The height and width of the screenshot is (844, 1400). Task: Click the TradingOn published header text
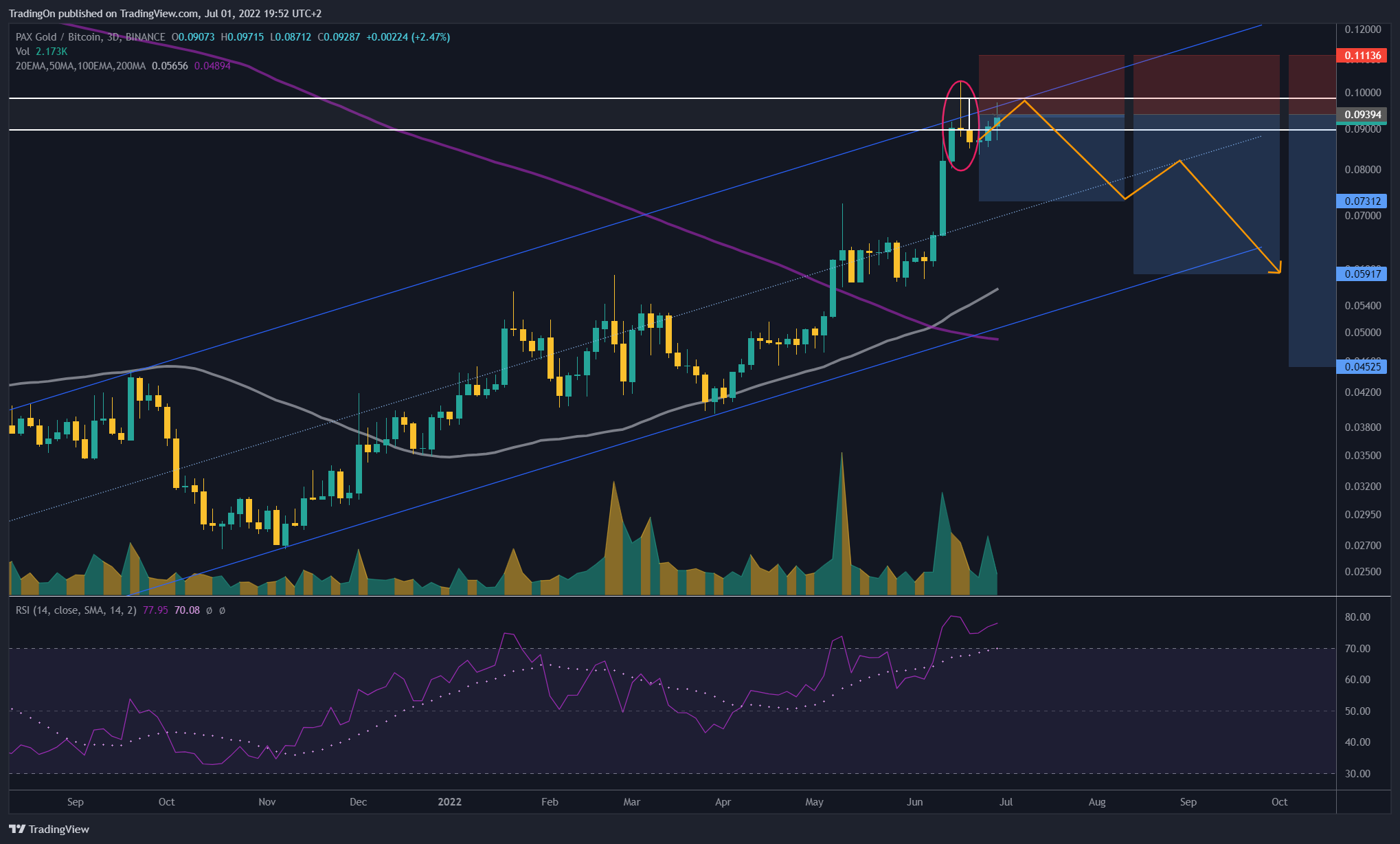[165, 14]
